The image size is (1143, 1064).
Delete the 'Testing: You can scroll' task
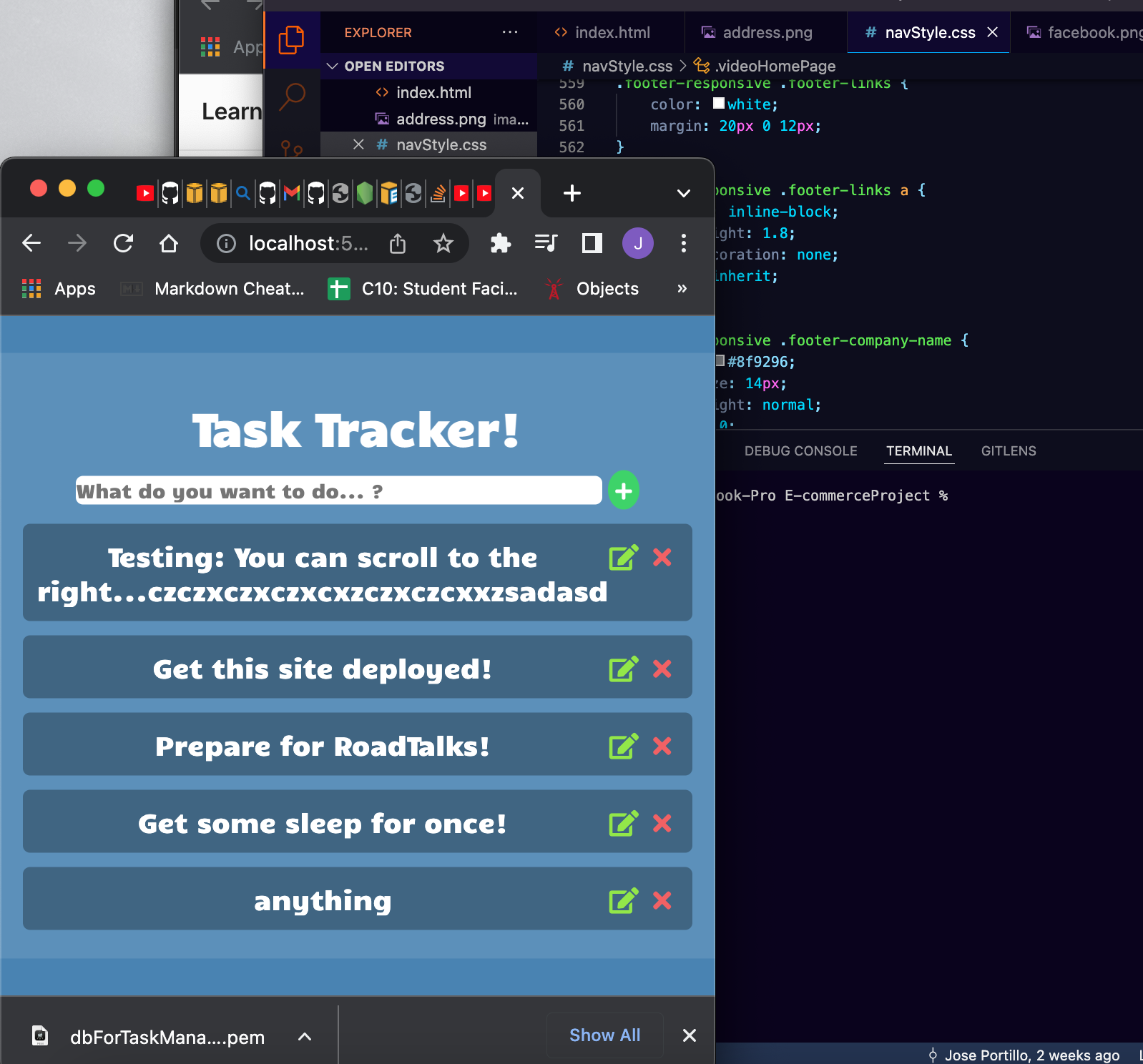pos(662,558)
